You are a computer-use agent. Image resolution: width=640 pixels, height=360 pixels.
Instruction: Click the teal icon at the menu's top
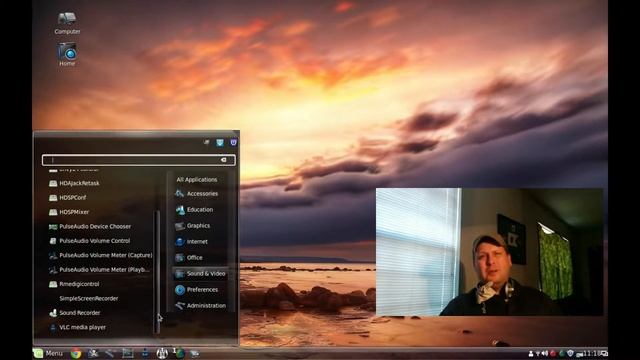(x=220, y=142)
